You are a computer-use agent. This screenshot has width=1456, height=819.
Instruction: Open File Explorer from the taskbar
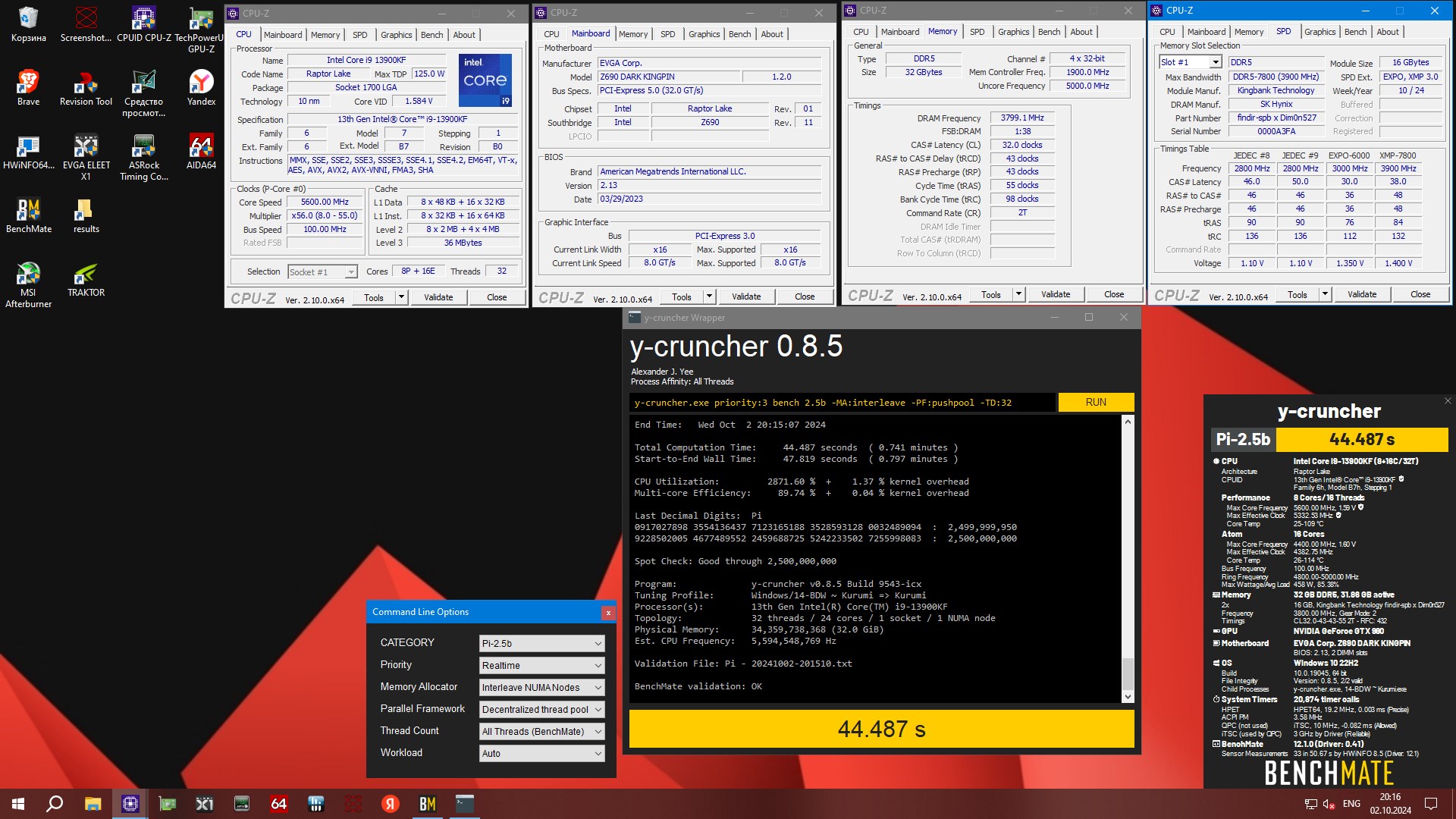click(x=93, y=804)
